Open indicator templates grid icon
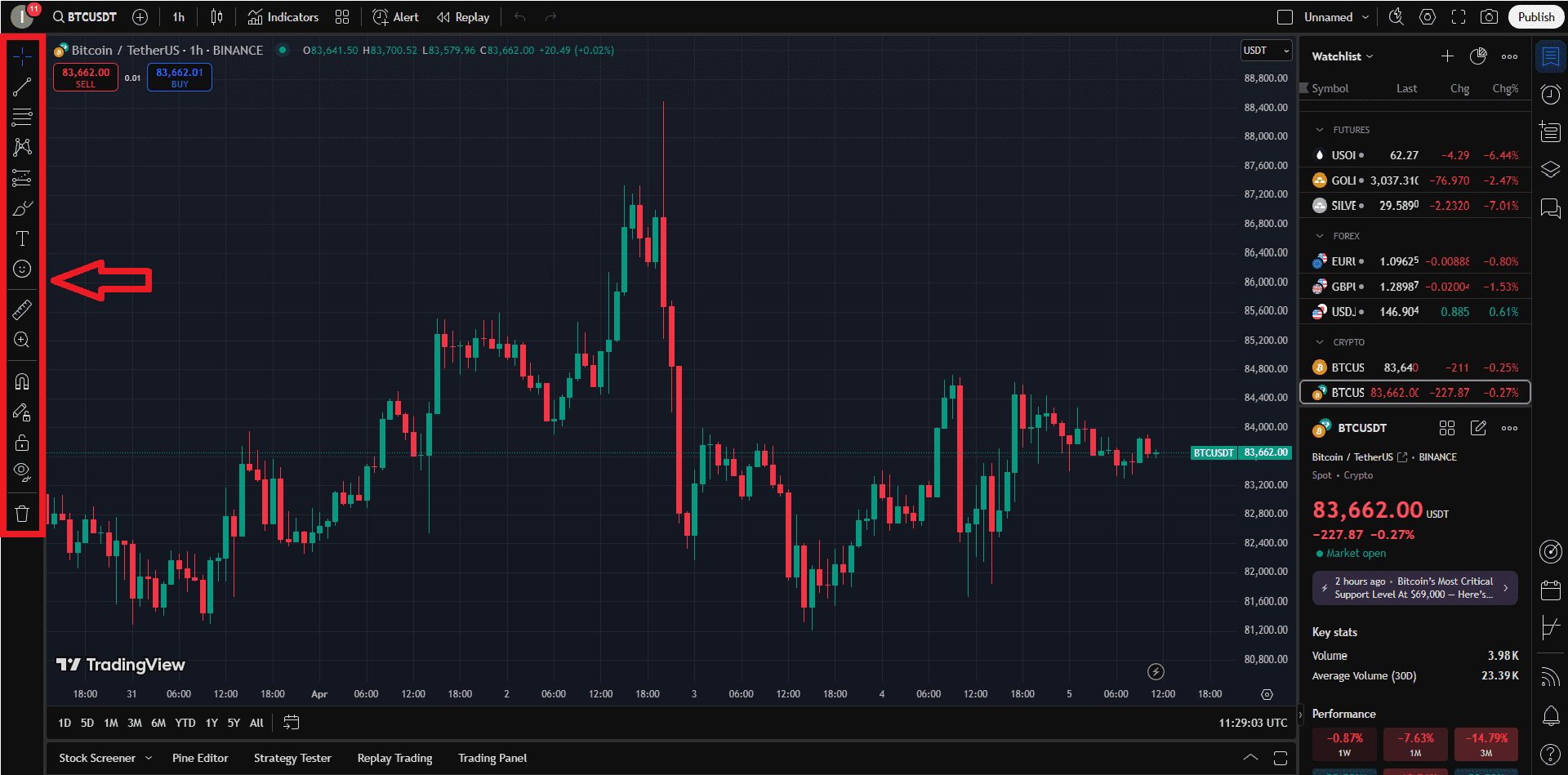Image resolution: width=1568 pixels, height=775 pixels. point(342,17)
